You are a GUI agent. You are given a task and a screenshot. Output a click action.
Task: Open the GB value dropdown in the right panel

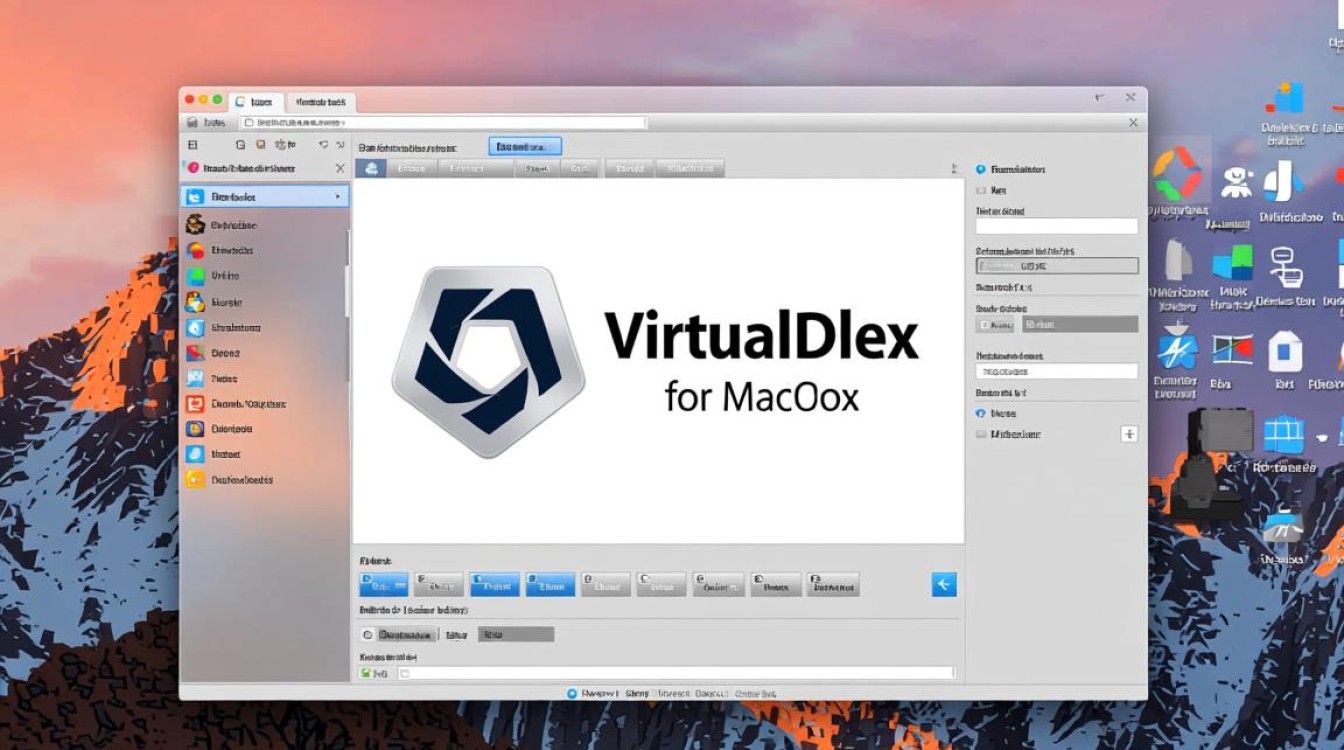(x=1055, y=265)
